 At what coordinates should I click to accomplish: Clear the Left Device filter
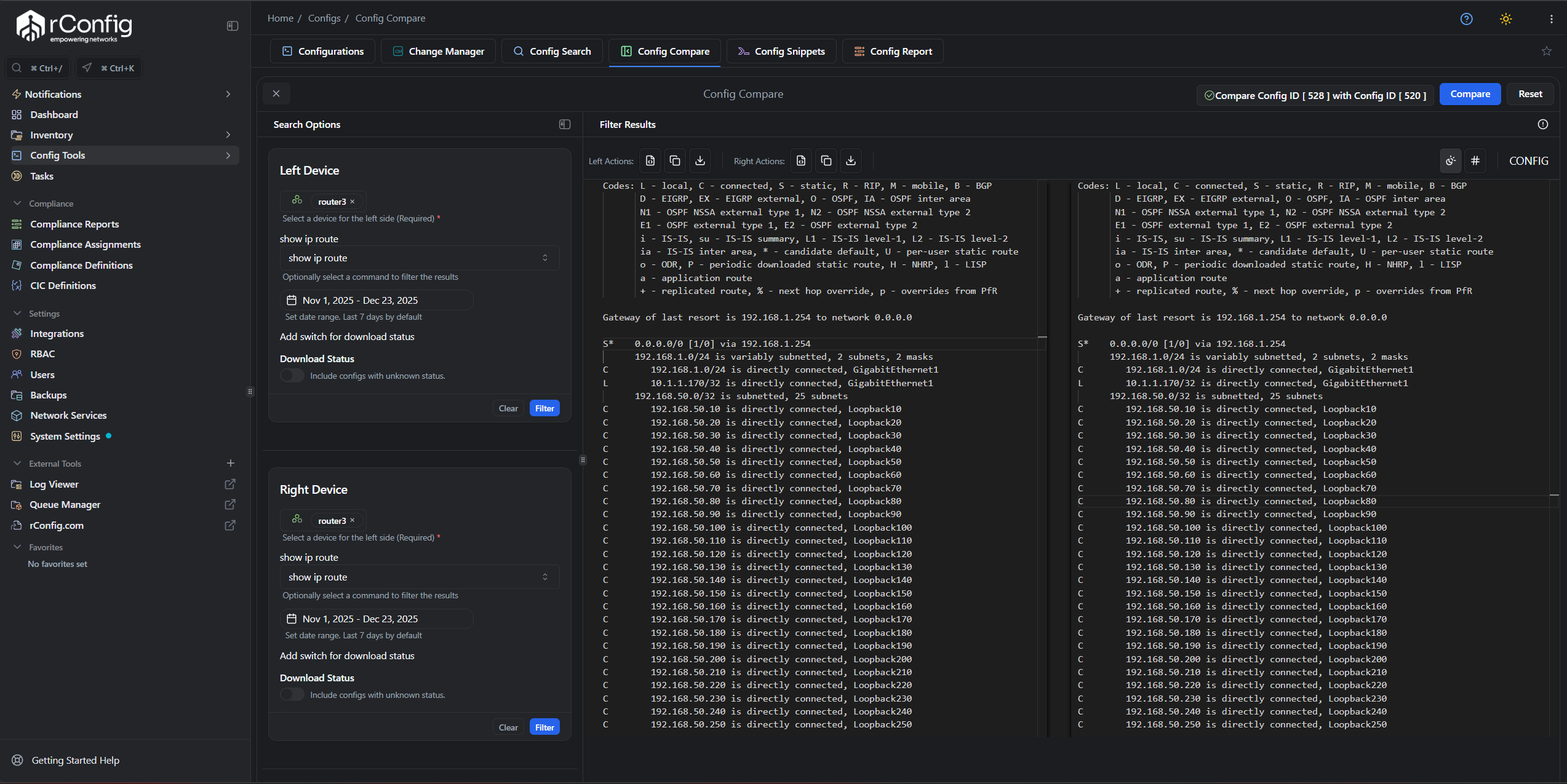pyautogui.click(x=508, y=408)
